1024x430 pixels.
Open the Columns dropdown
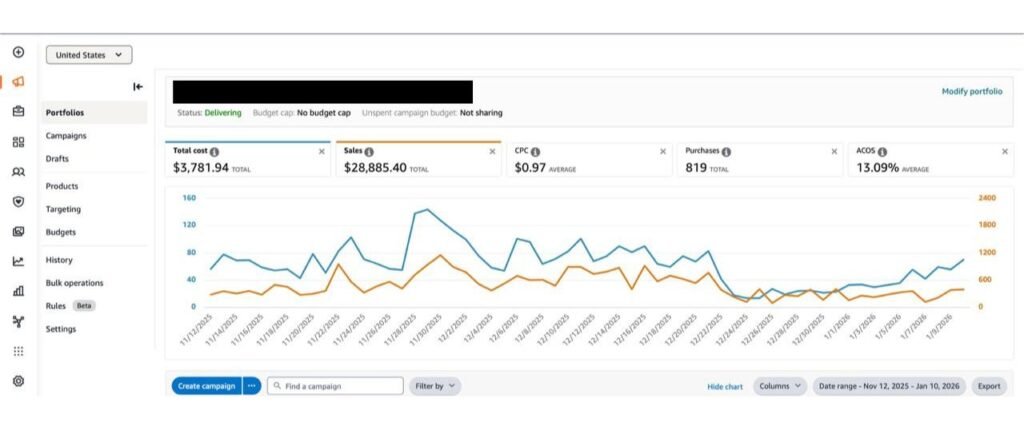click(780, 386)
